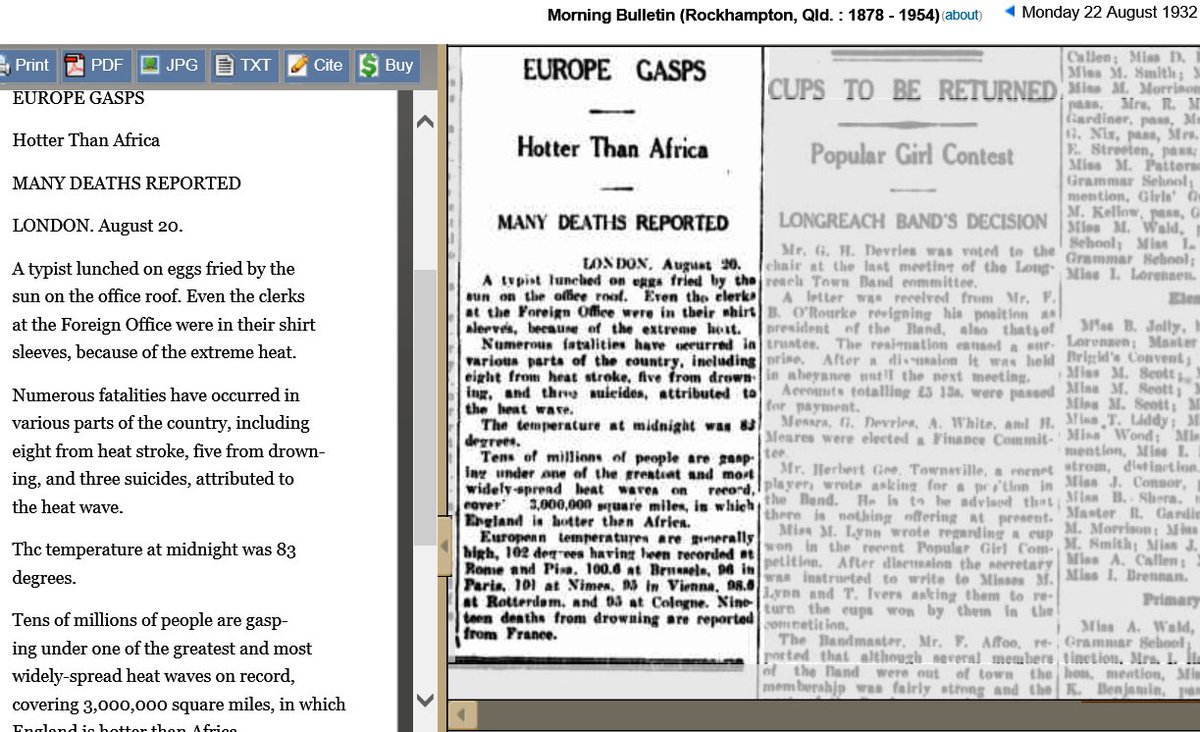Screen dimensions: 1200x732
Task: Click 'LONGREACH BAND'S DECISION' heading in scan
Action: coord(912,221)
